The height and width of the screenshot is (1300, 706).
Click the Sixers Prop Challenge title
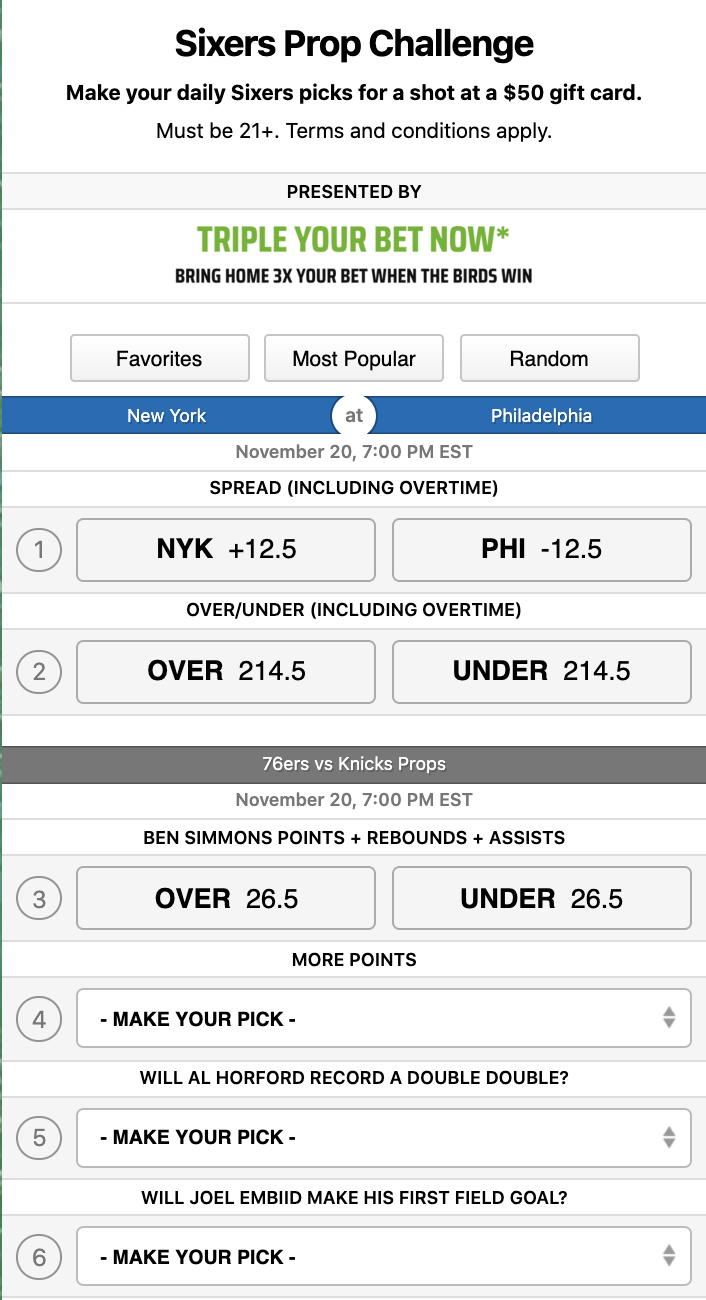tap(353, 43)
